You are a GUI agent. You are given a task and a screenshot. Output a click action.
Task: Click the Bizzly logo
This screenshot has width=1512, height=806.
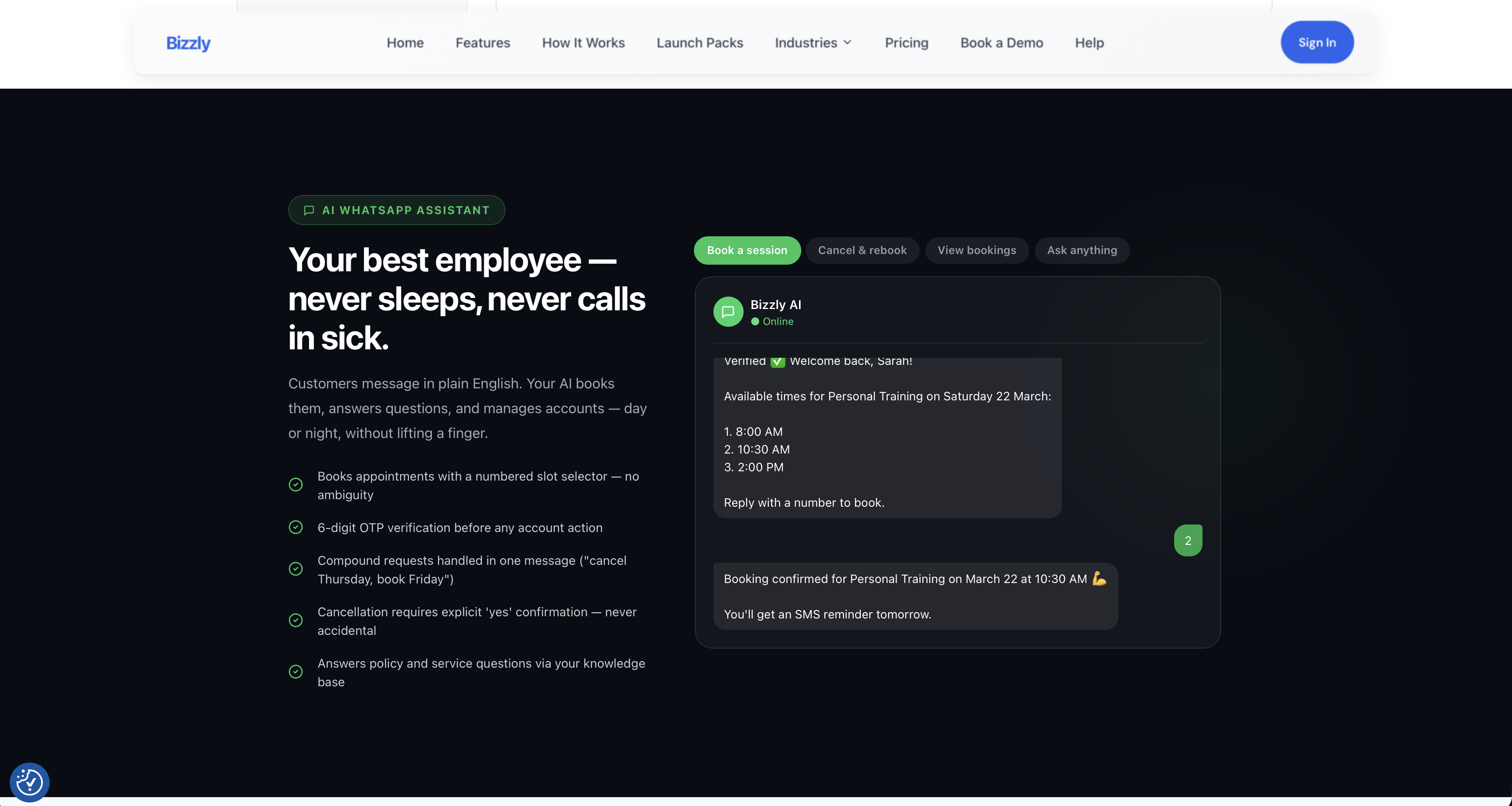(188, 43)
